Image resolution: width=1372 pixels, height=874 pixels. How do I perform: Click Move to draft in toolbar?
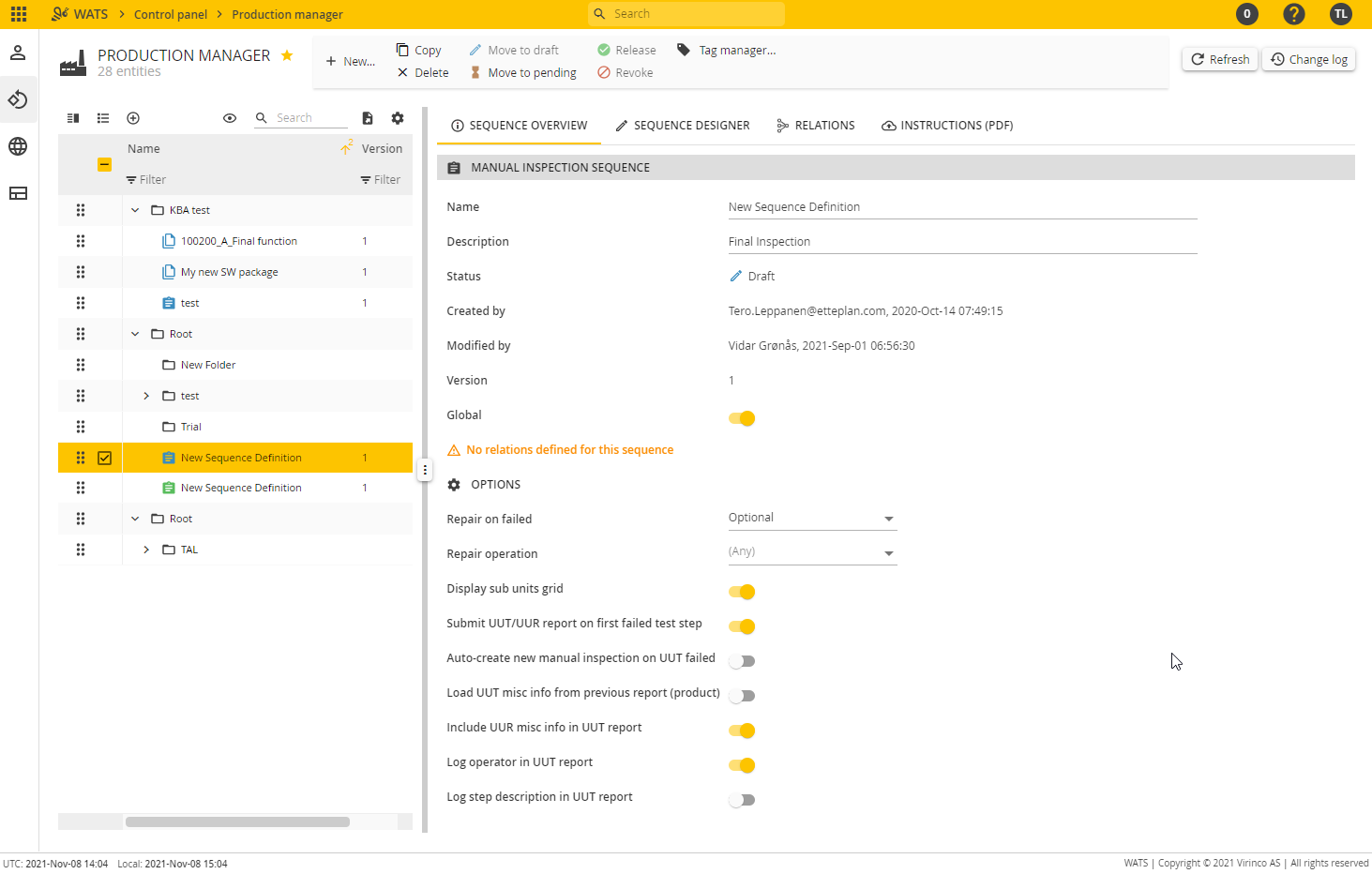click(x=514, y=50)
